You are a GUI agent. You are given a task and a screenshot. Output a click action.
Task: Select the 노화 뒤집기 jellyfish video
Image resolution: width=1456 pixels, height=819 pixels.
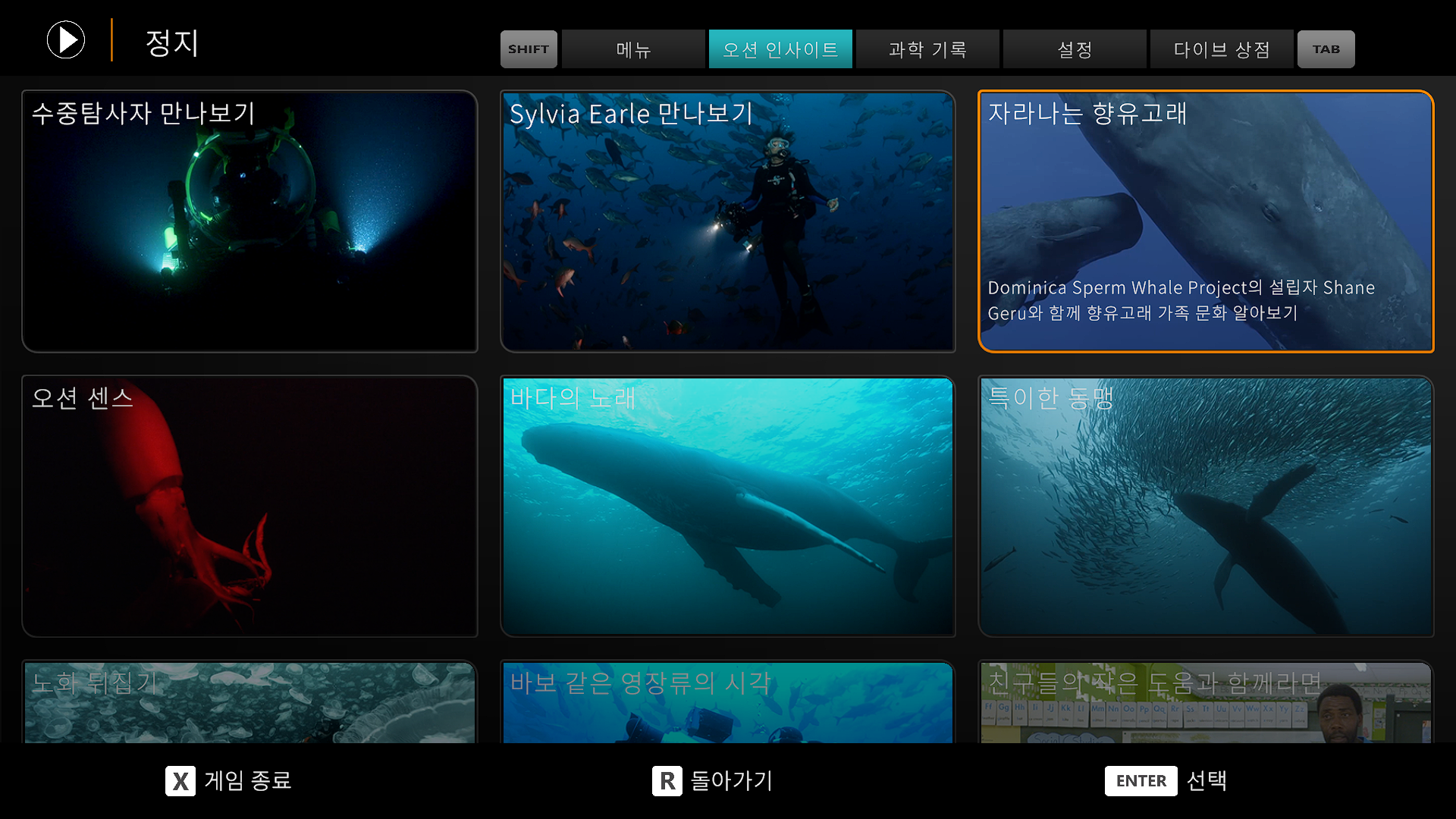[x=250, y=703]
